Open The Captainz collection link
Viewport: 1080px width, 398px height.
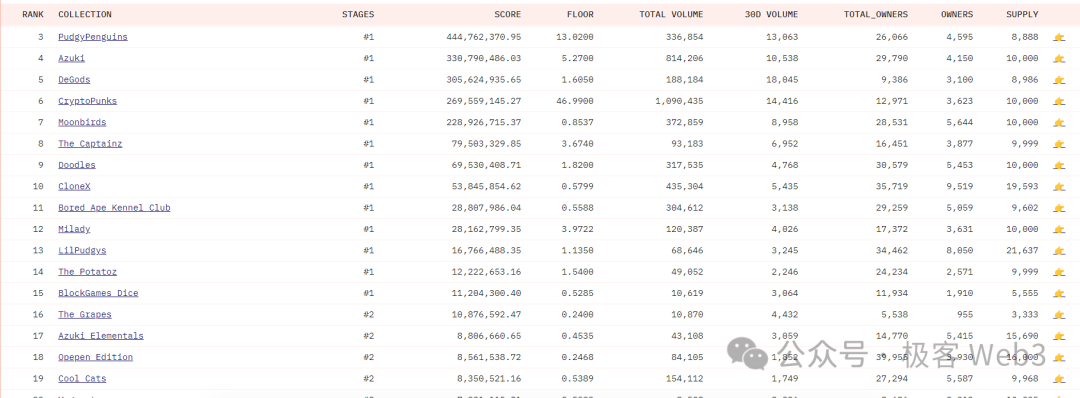pos(90,144)
